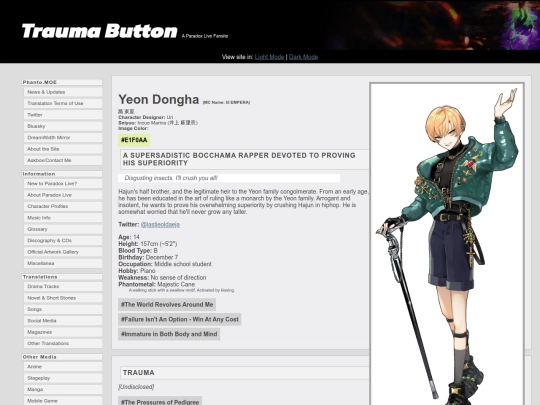The width and height of the screenshot is (540, 405).
Task: Open Songs translations
Action: 63,309
